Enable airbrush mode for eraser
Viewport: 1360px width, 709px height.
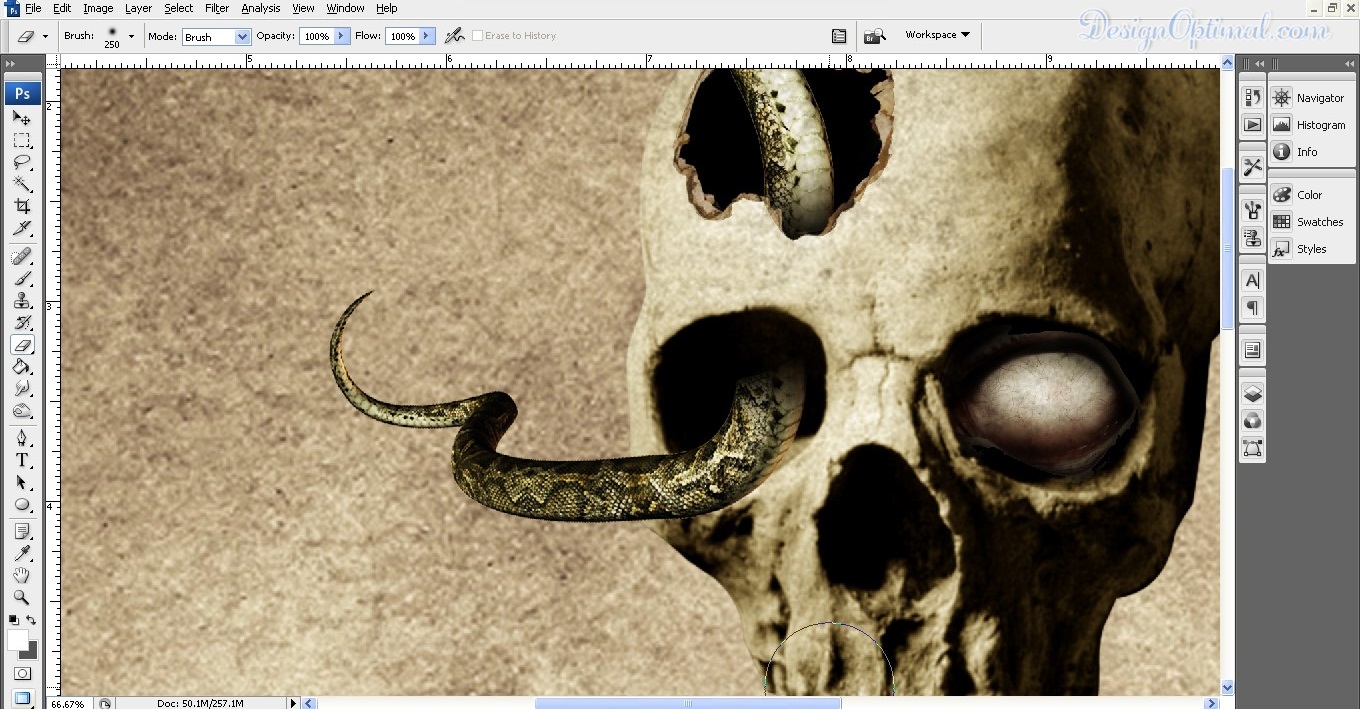pyautogui.click(x=455, y=36)
